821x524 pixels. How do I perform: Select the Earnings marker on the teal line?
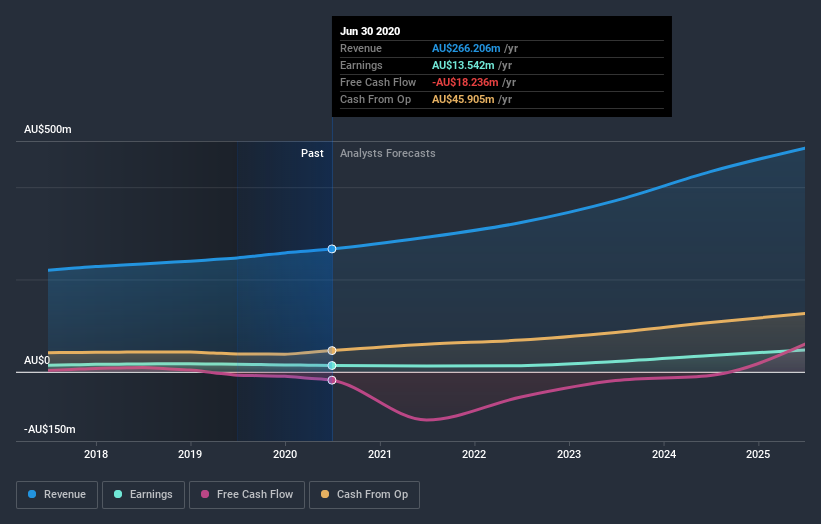point(332,365)
